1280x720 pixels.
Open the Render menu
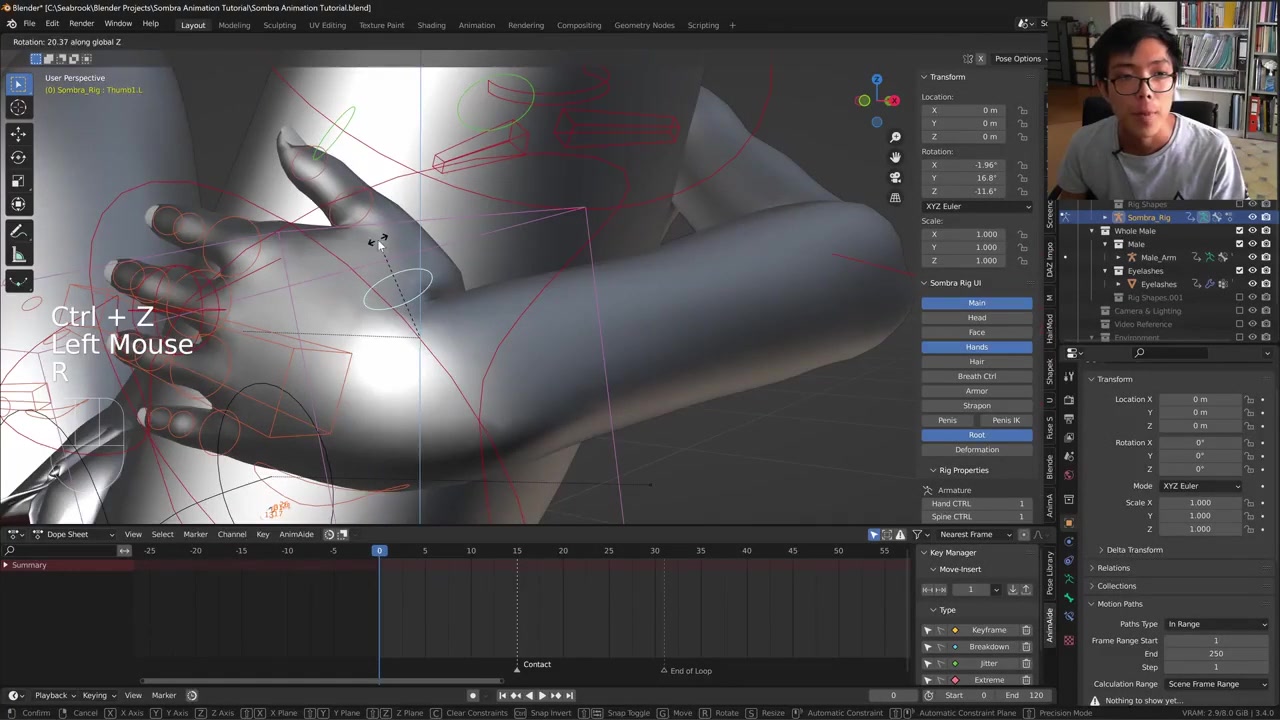81,24
